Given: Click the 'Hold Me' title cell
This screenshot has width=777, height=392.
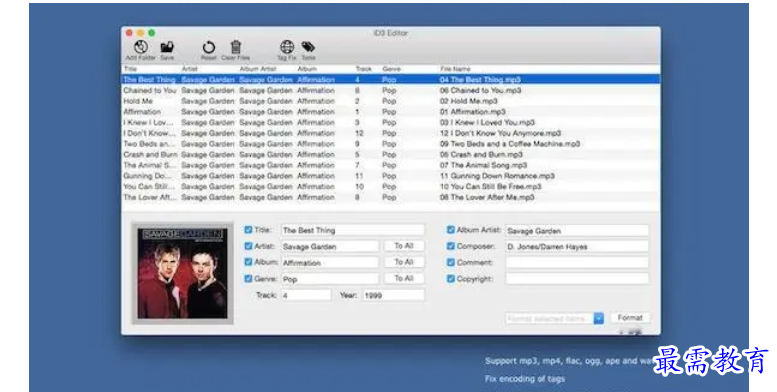Looking at the screenshot, I should pos(138,101).
